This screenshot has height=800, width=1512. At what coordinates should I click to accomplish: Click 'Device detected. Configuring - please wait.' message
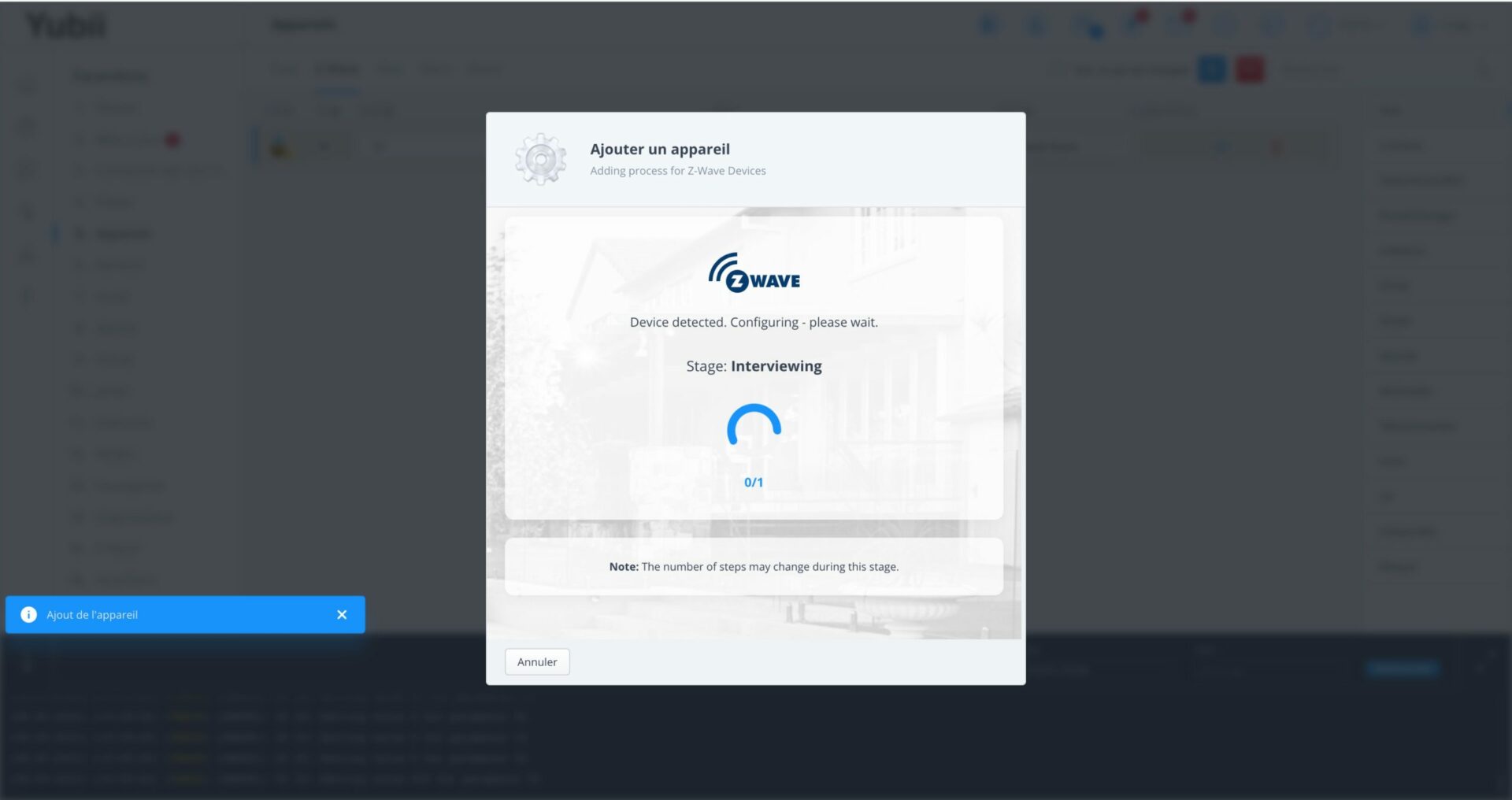(x=754, y=322)
